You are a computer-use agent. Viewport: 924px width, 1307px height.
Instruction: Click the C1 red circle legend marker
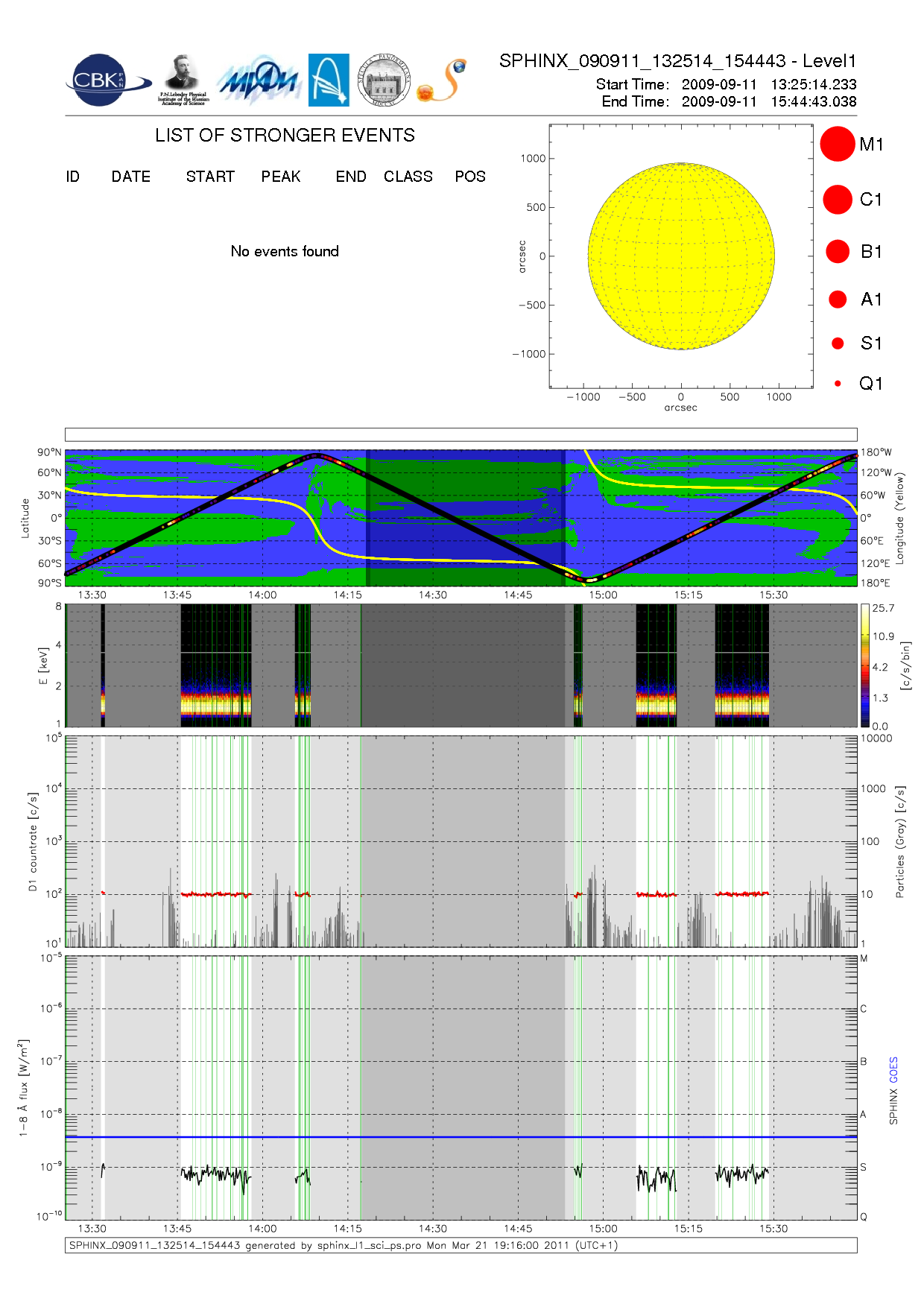pyautogui.click(x=837, y=200)
